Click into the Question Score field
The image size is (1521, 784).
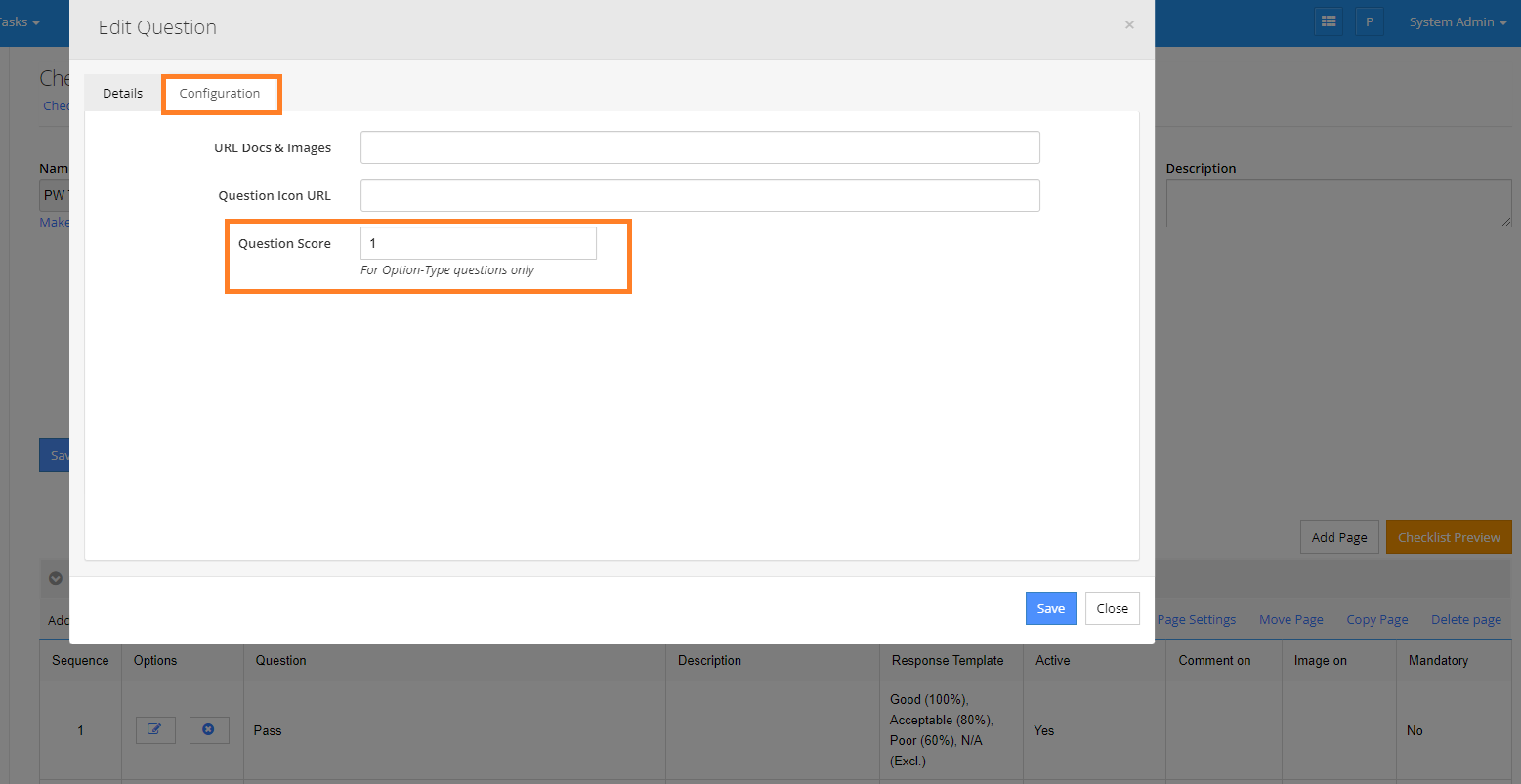pyautogui.click(x=478, y=243)
